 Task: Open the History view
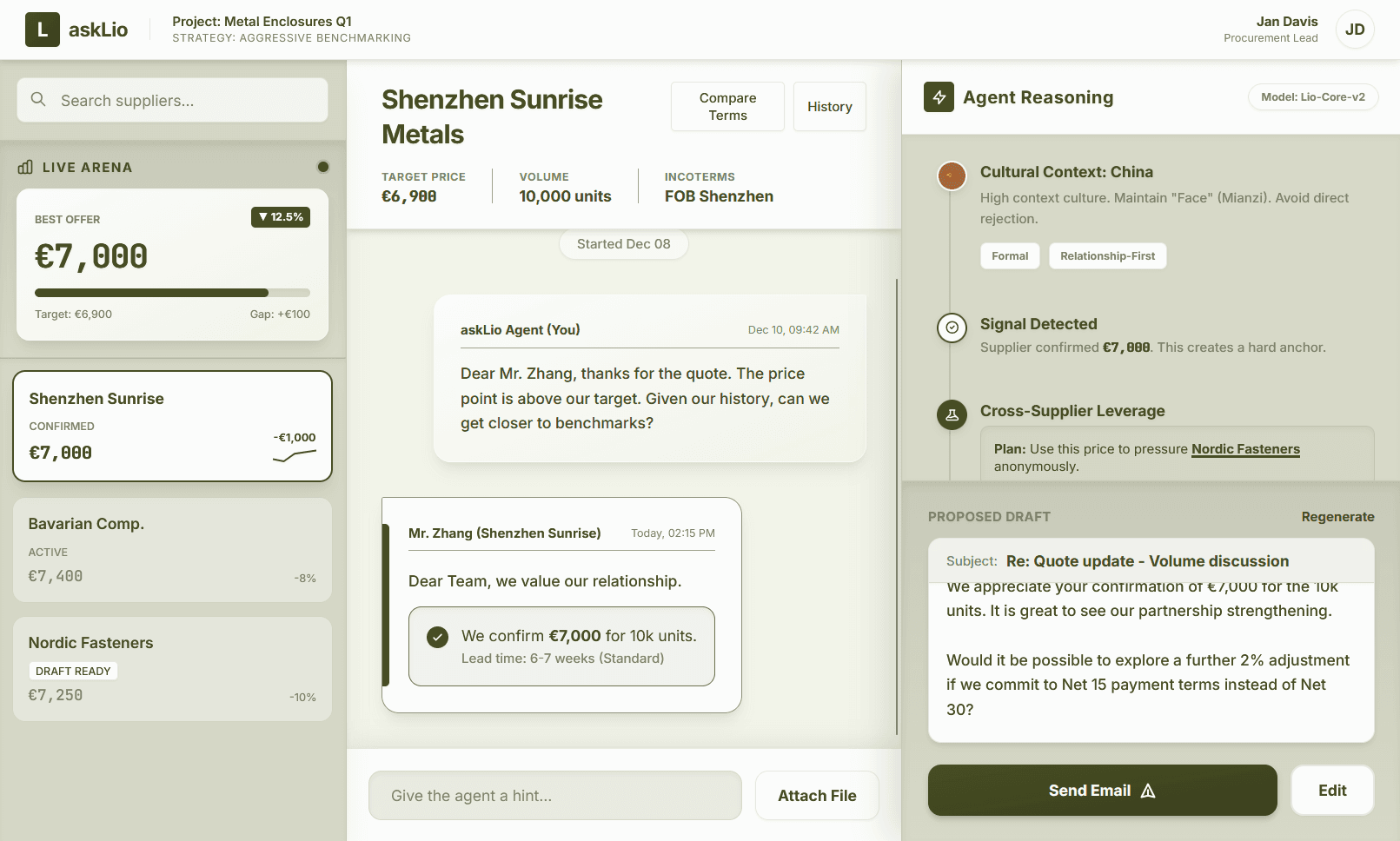pos(830,106)
